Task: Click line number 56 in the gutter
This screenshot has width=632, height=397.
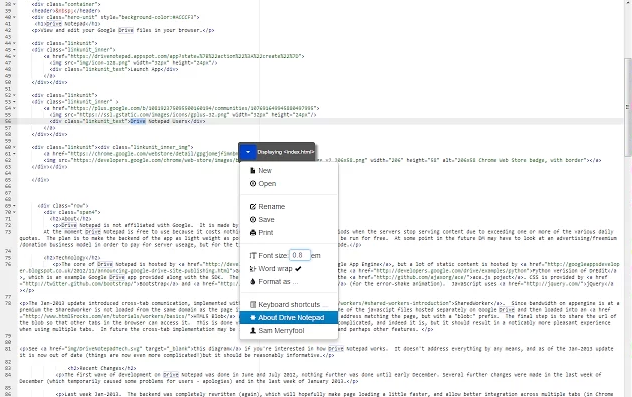Action: pyautogui.click(x=8, y=121)
